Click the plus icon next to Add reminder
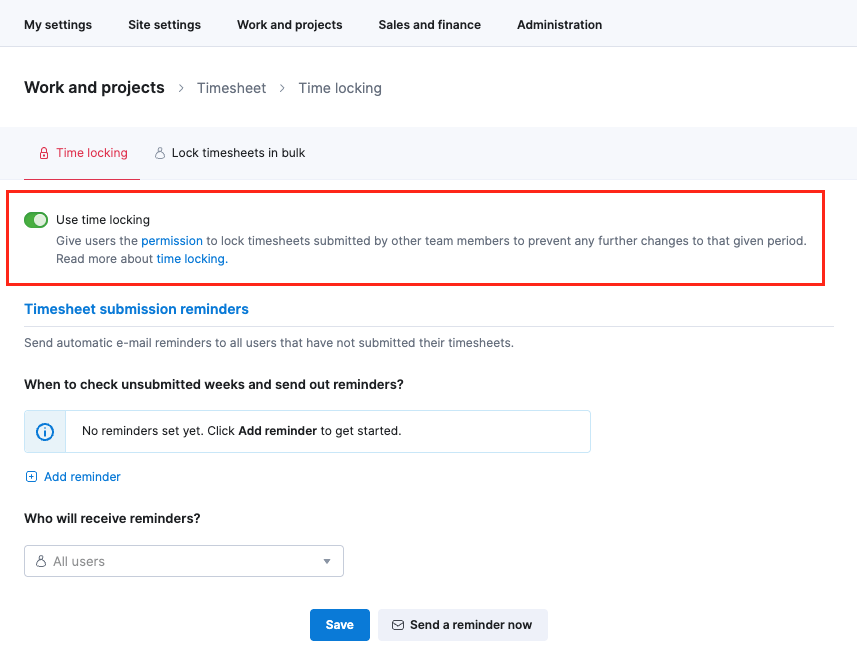 click(31, 477)
